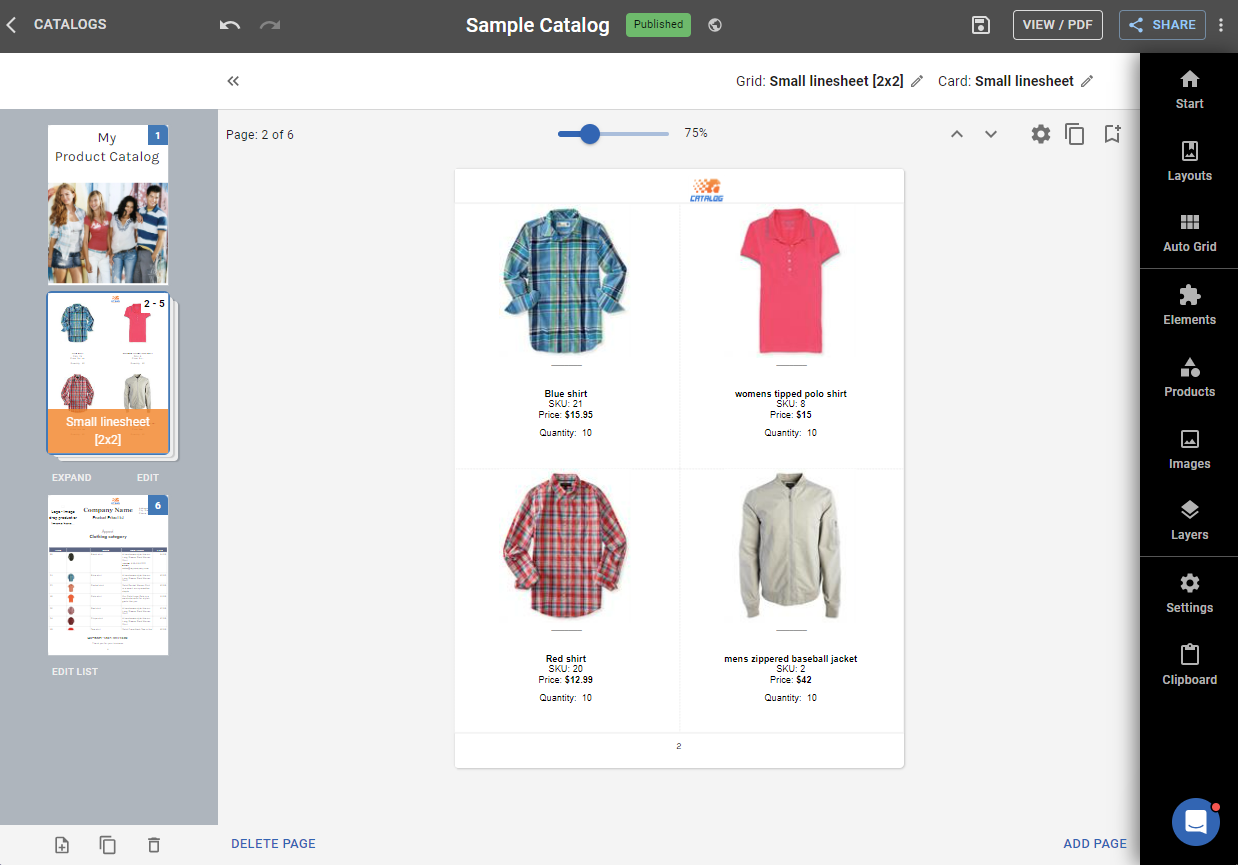Open the Images panel
This screenshot has height=865, width=1238.
[x=1189, y=449]
